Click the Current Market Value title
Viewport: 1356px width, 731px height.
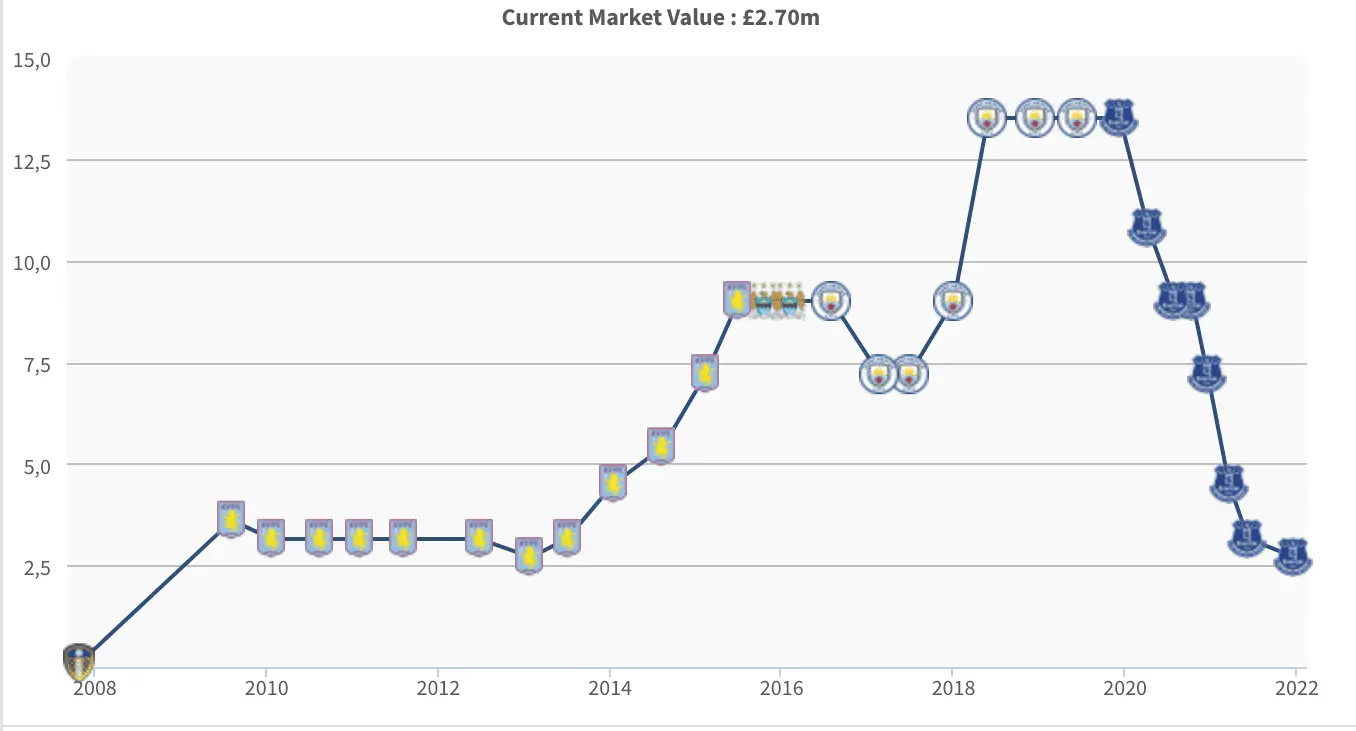pos(660,17)
